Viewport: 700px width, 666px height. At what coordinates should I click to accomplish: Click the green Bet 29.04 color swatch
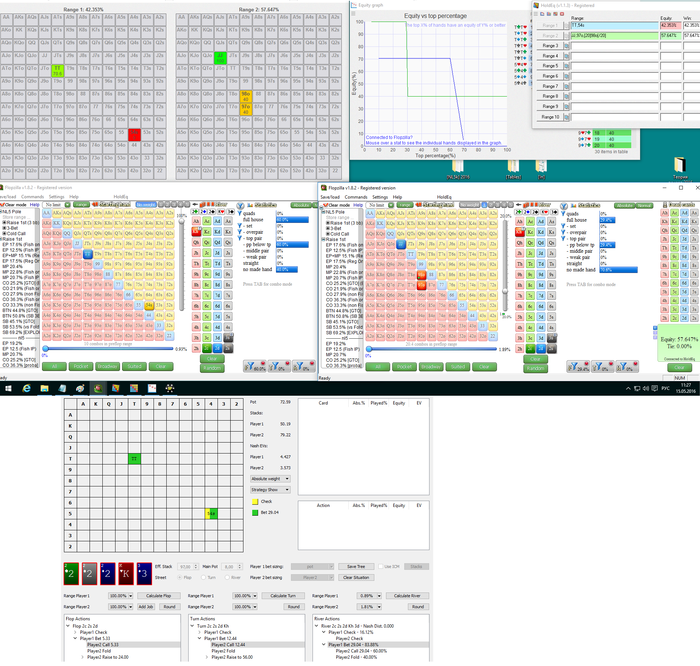tap(255, 513)
